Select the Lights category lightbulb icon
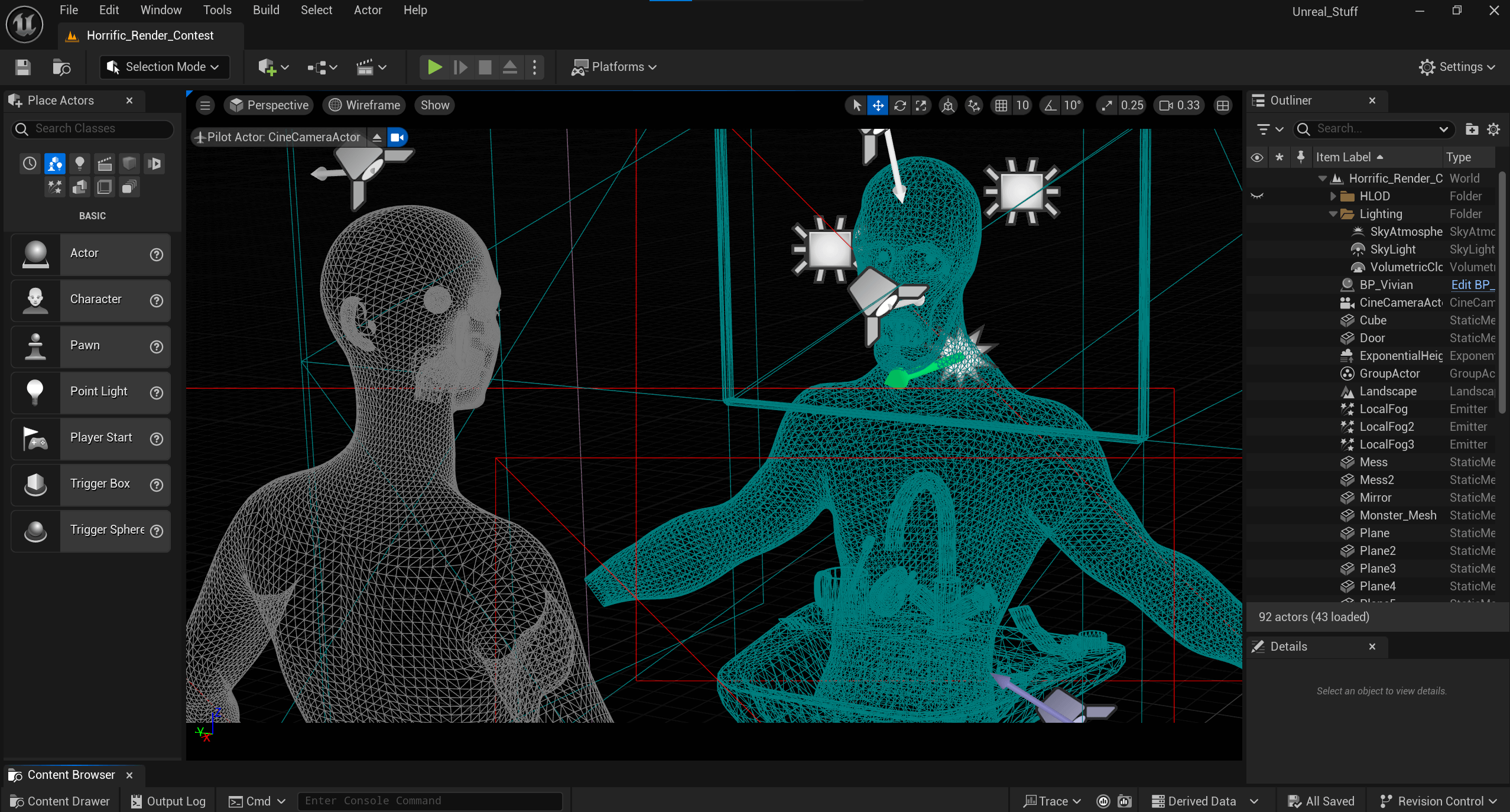 coord(80,163)
